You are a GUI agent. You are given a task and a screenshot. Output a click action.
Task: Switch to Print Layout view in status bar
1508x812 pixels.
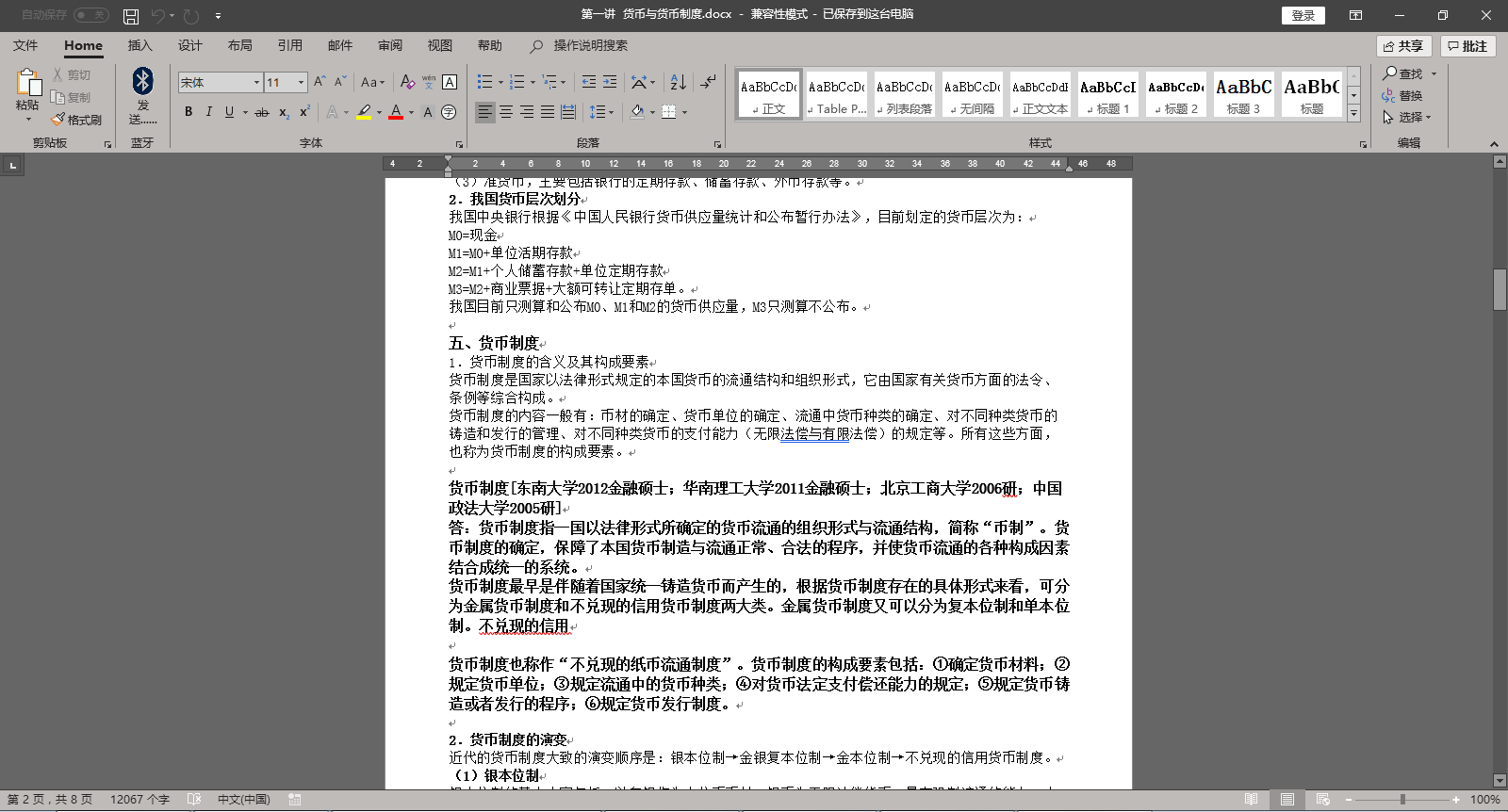[1287, 800]
